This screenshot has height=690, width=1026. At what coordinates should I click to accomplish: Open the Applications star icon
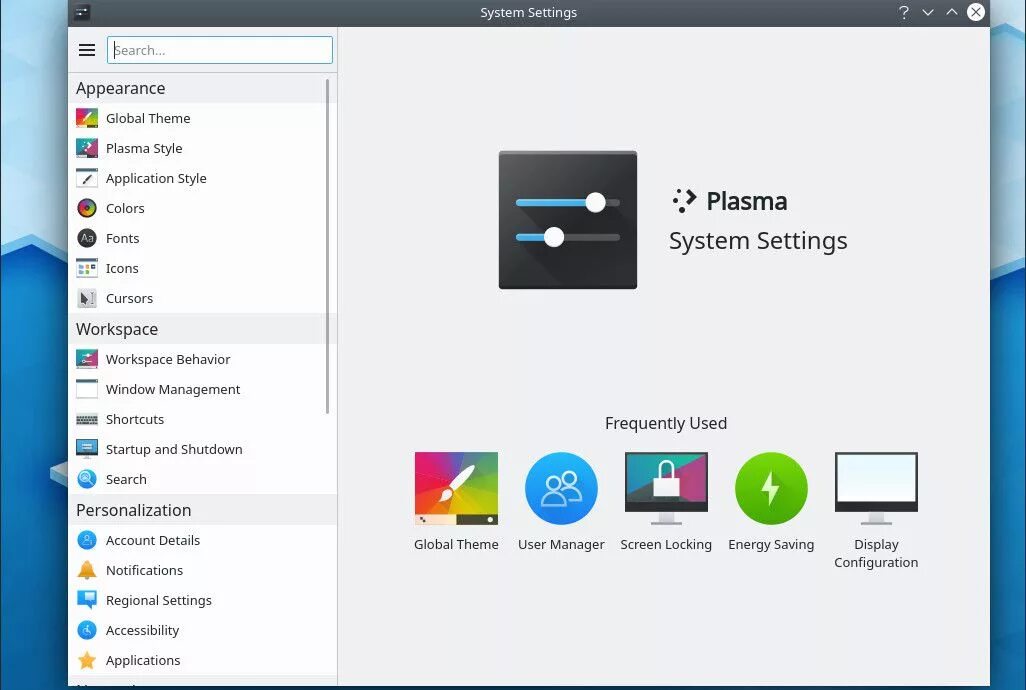pyautogui.click(x=87, y=661)
